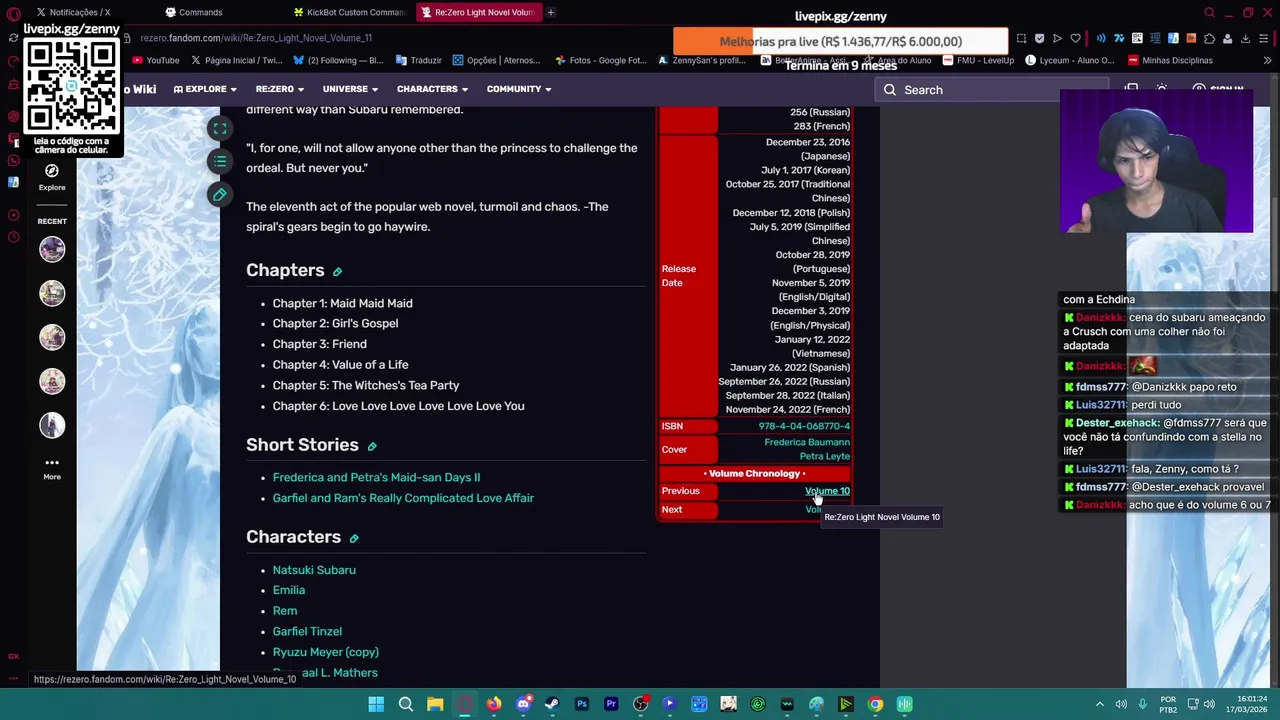Expand the RE:ZERO dropdown menu
The height and width of the screenshot is (720, 1280).
pyautogui.click(x=280, y=89)
